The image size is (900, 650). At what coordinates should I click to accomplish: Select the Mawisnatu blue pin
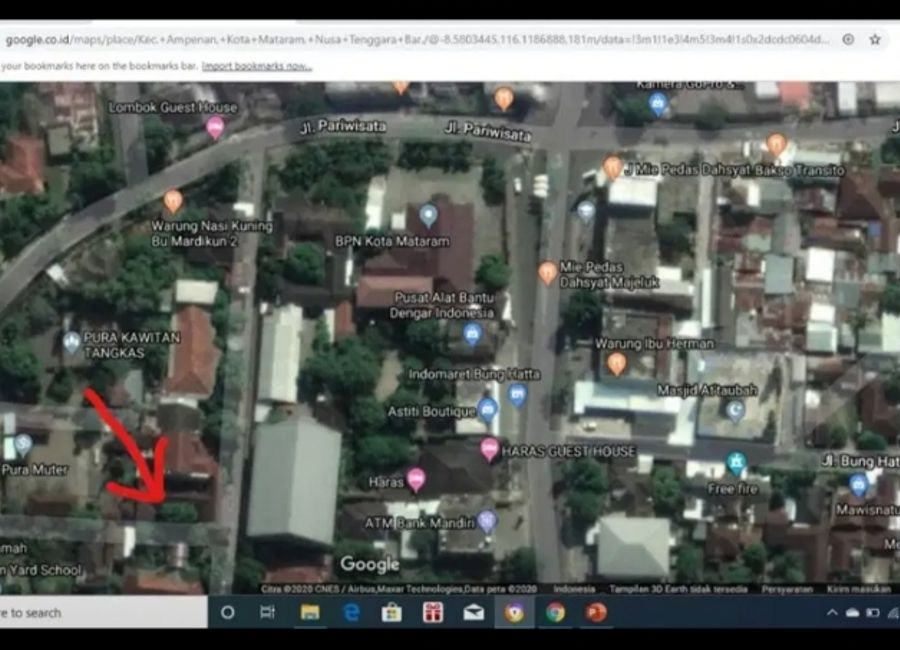click(858, 485)
